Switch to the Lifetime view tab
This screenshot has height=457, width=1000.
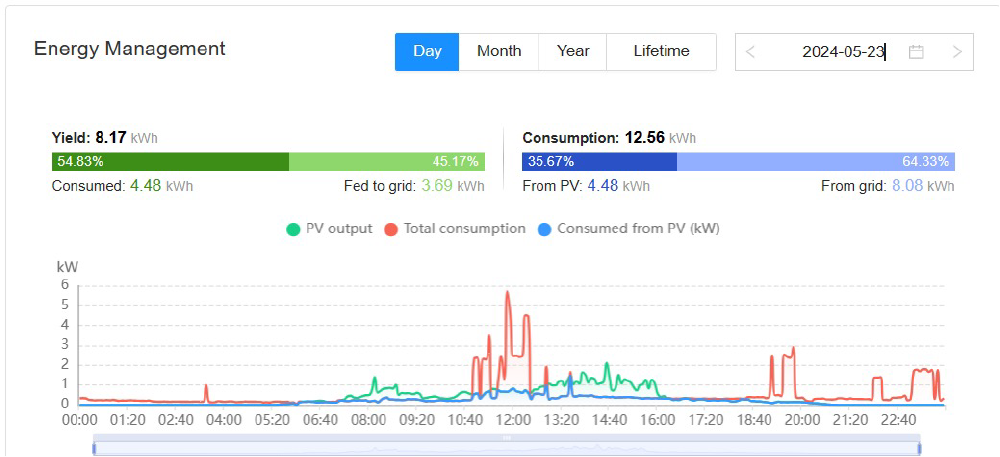[x=661, y=51]
